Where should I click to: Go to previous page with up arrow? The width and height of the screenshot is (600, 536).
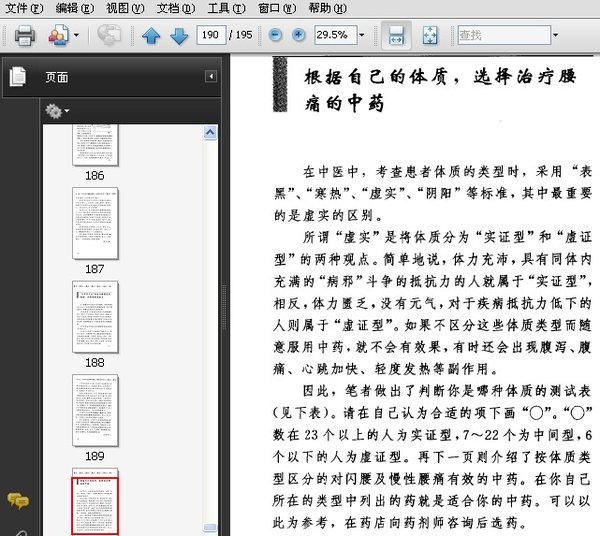click(151, 36)
